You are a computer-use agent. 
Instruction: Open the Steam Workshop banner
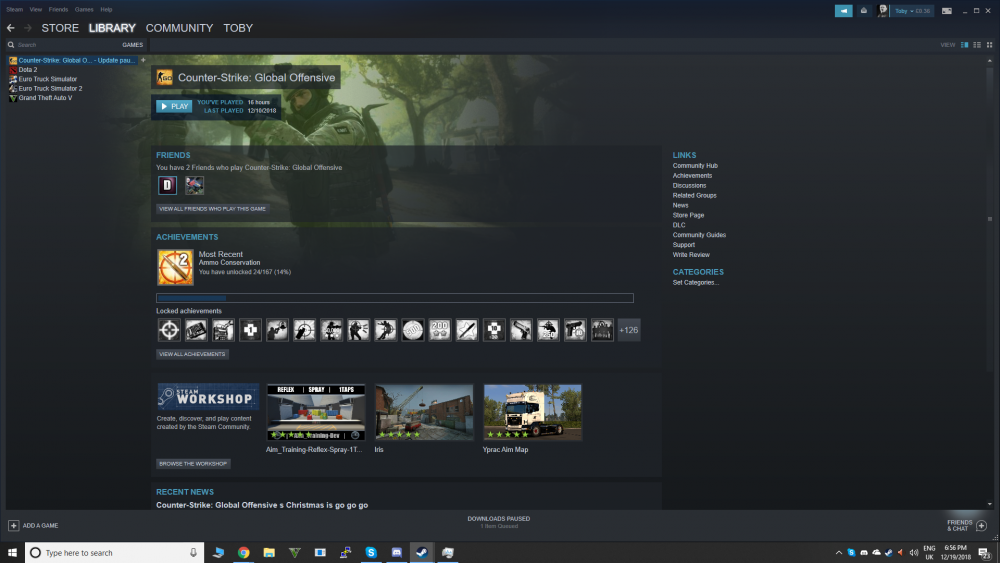pyautogui.click(x=208, y=396)
